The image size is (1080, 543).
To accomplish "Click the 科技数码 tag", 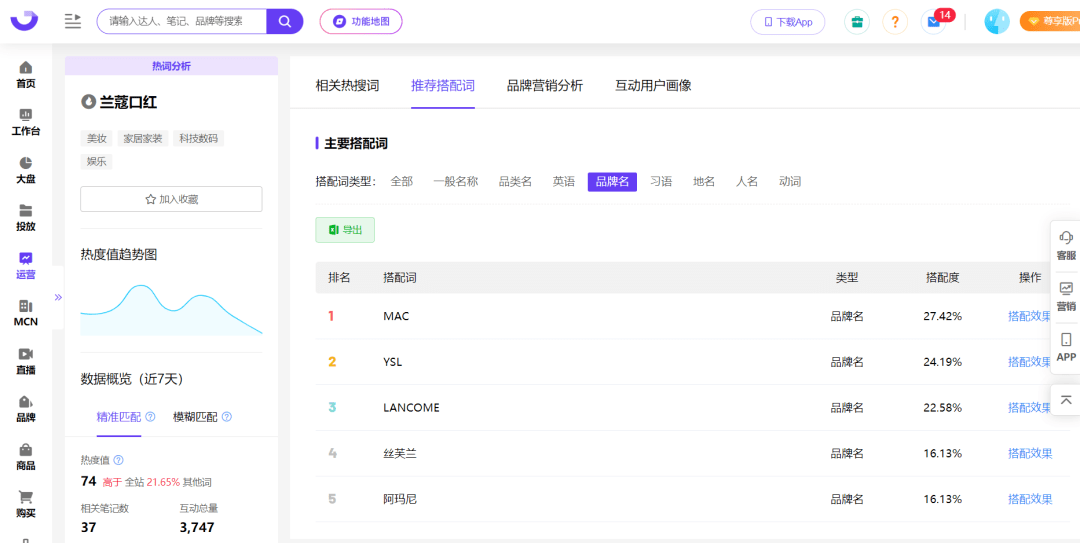I will click(x=198, y=139).
